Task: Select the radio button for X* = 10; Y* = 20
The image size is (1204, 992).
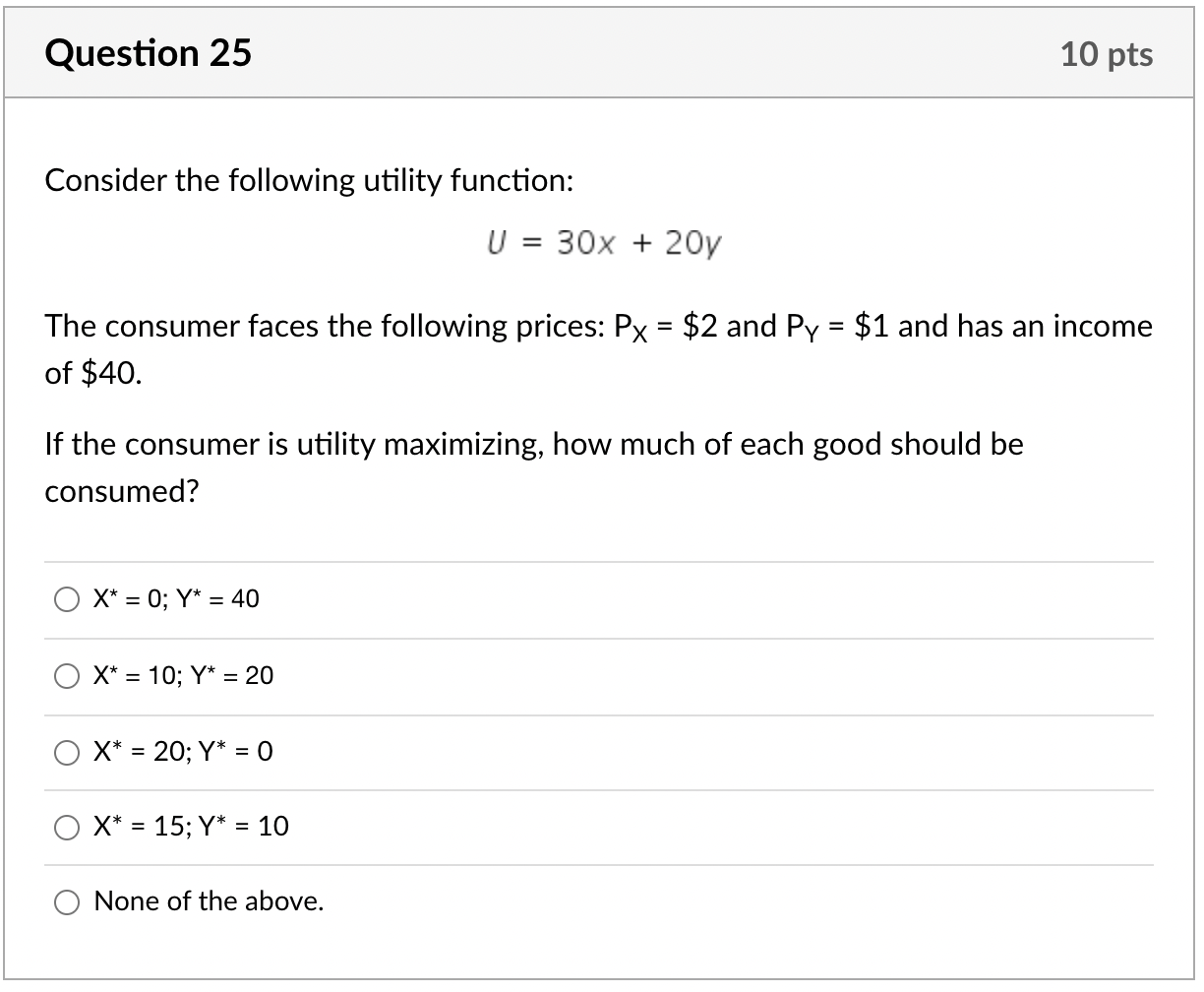Action: 67,676
